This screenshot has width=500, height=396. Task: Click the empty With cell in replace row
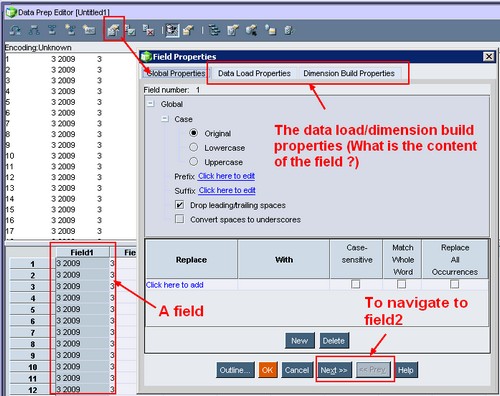(284, 285)
